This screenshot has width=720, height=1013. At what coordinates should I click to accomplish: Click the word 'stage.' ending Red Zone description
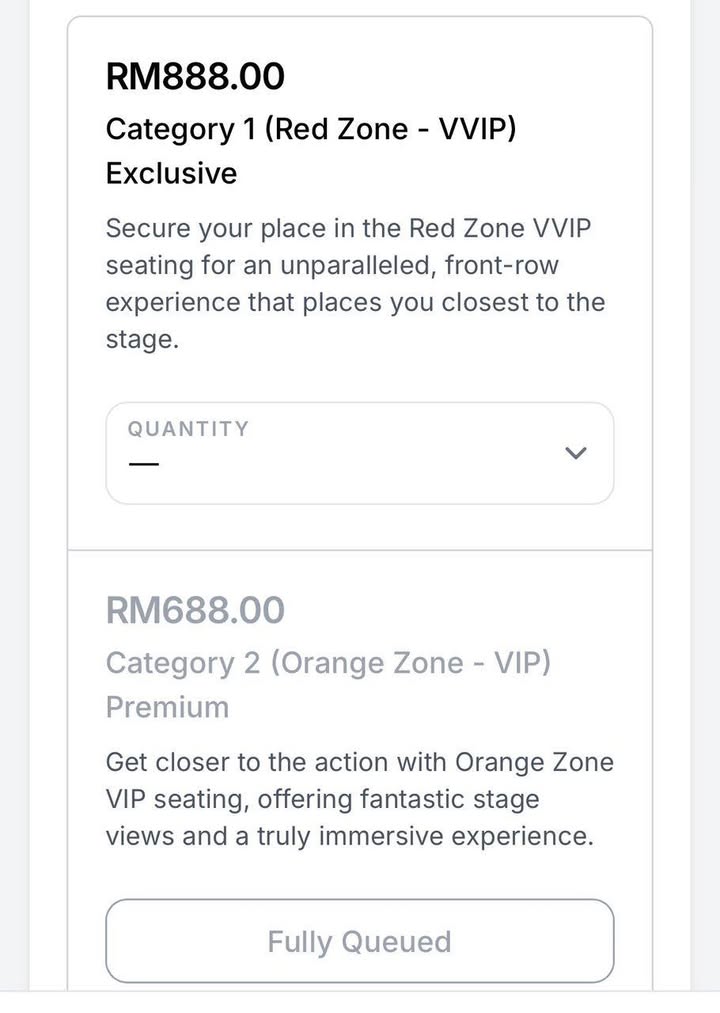(x=142, y=339)
